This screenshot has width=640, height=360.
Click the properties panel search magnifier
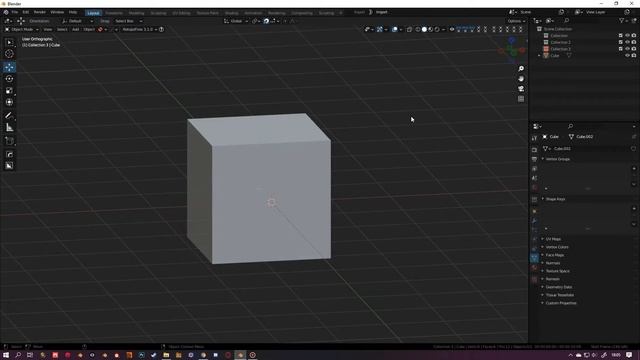pos(570,126)
